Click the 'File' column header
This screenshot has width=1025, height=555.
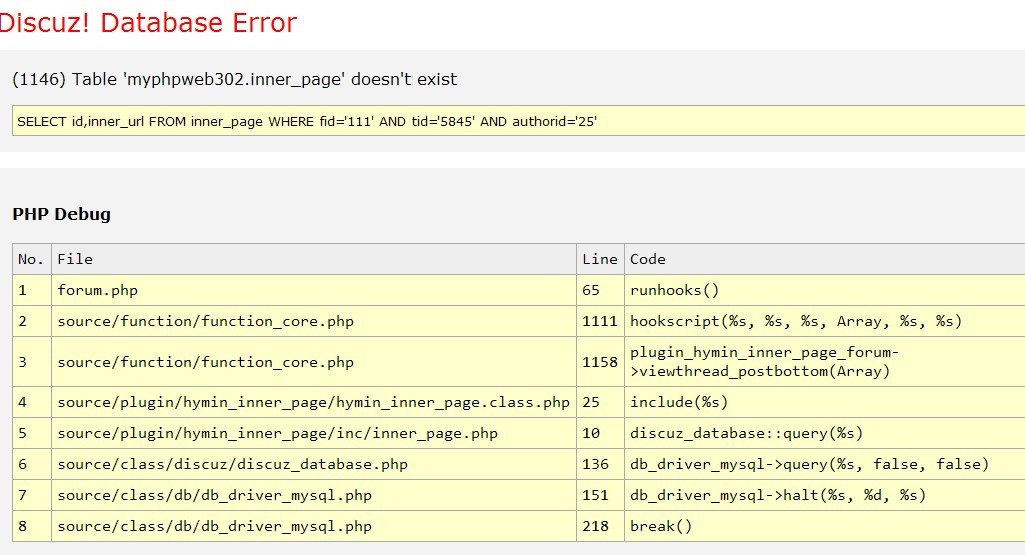click(314, 259)
